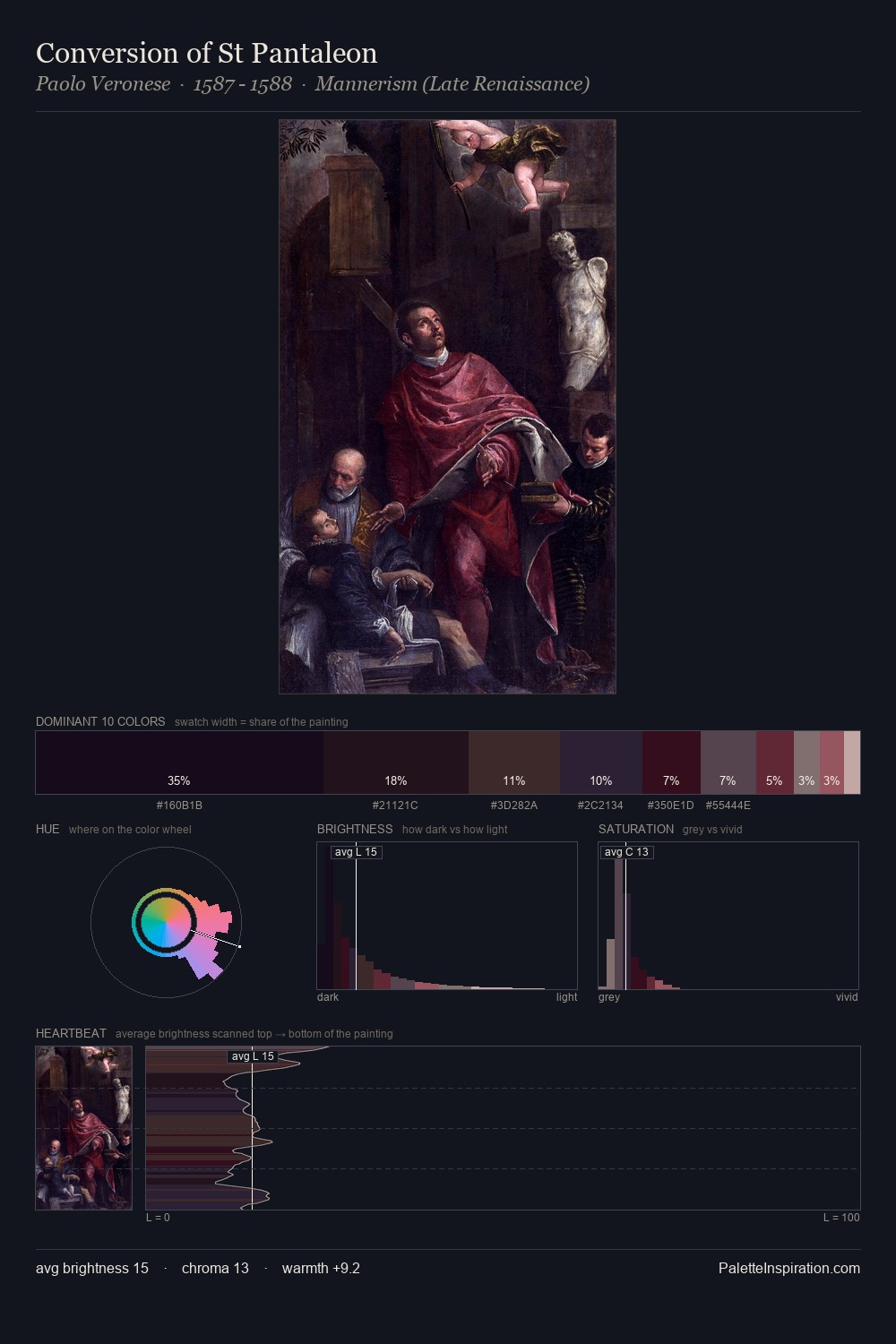This screenshot has height=1344, width=896.
Task: Click 'grey vs vivid' caption
Action: [x=712, y=830]
